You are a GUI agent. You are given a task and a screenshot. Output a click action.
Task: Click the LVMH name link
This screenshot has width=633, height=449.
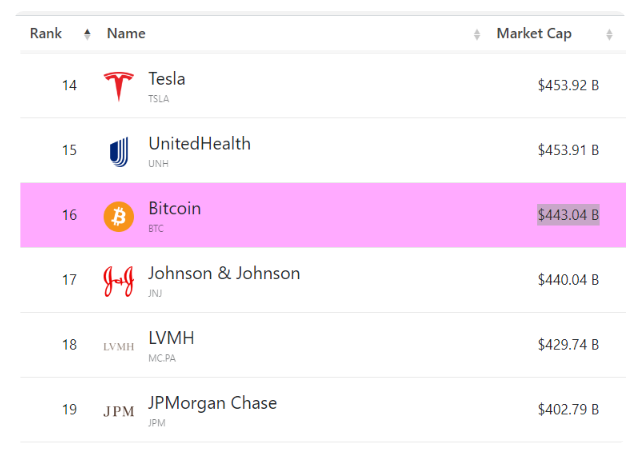click(x=171, y=339)
